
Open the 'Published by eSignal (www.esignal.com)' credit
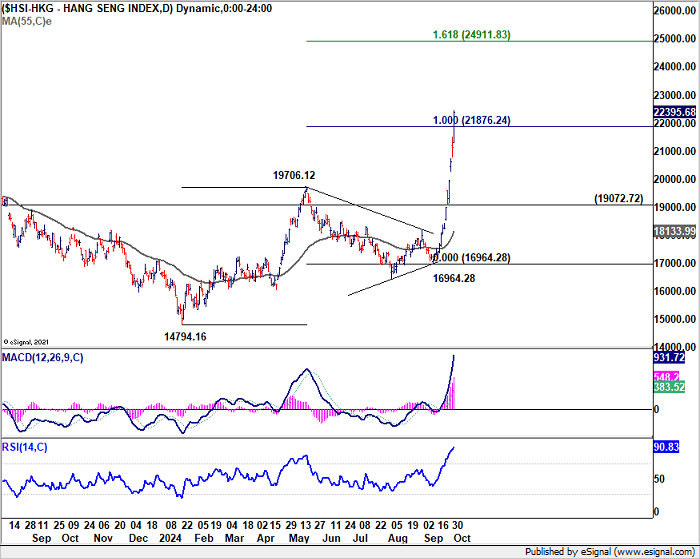[610, 552]
